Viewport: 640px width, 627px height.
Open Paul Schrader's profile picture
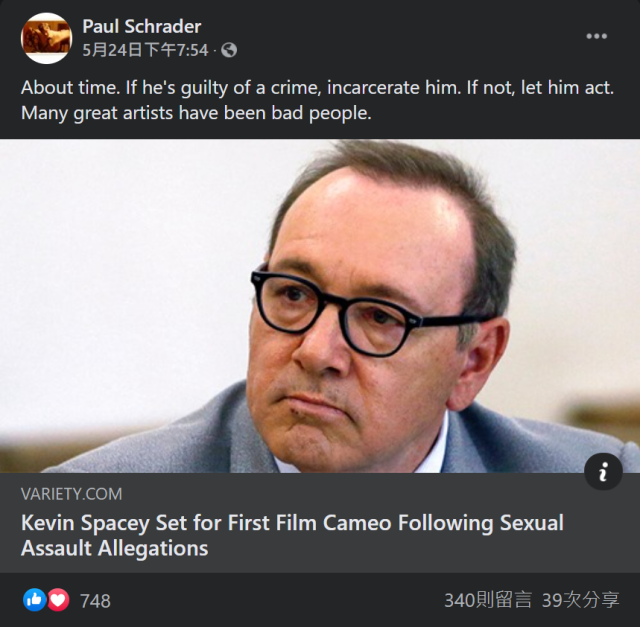click(46, 38)
